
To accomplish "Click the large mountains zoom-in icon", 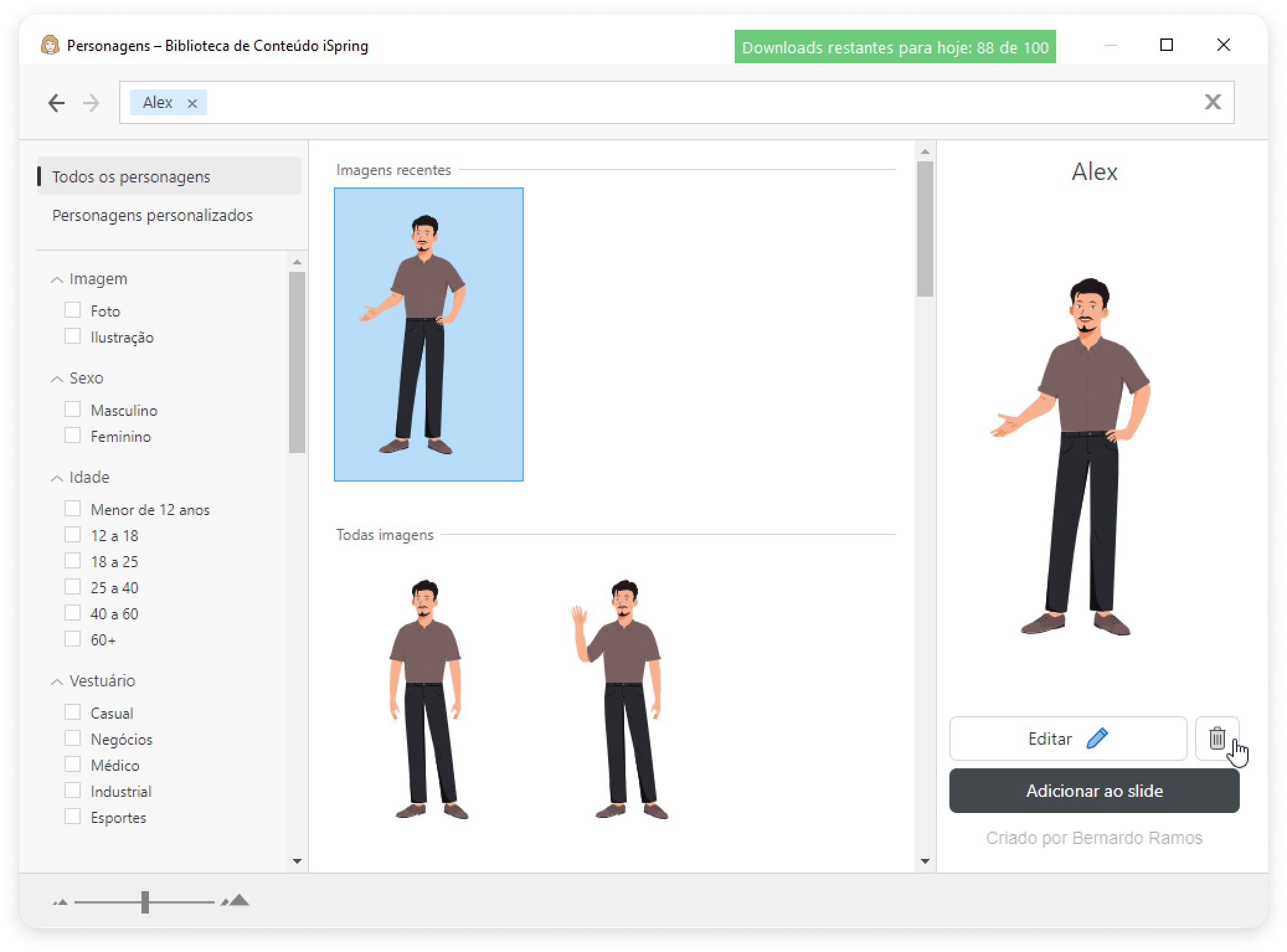I will [x=236, y=900].
